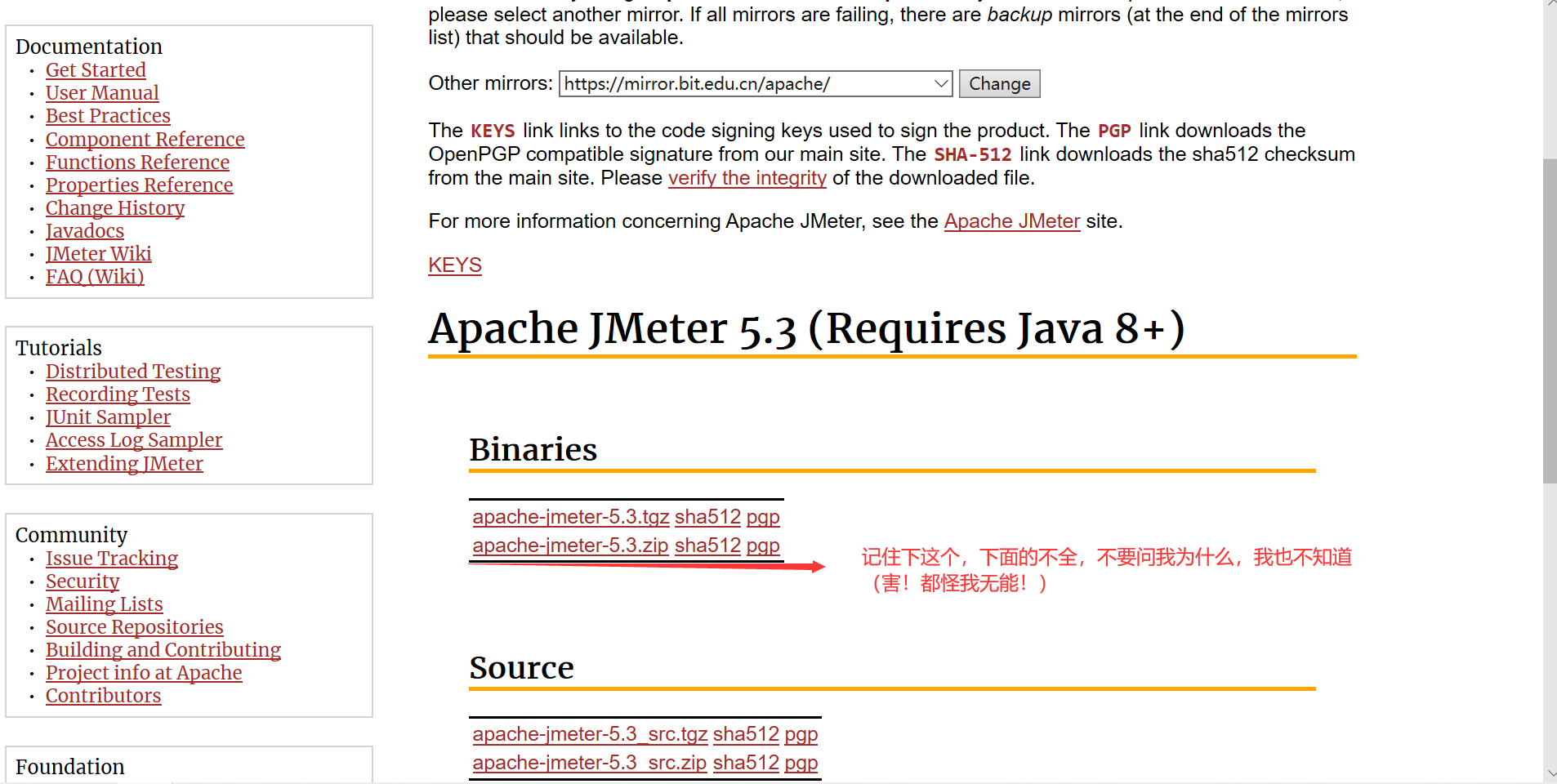This screenshot has height=784, width=1557.
Task: Download apache-jmeter-5.3.zip binary
Action: pyautogui.click(x=570, y=546)
